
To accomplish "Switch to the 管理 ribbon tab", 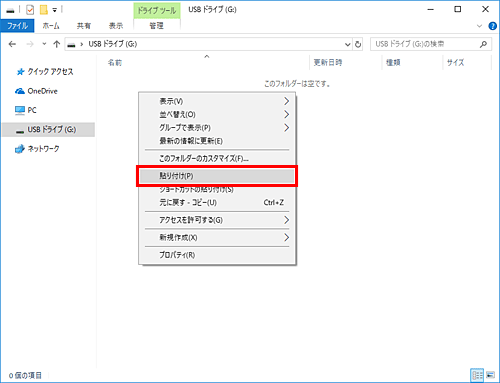I will (x=157, y=26).
